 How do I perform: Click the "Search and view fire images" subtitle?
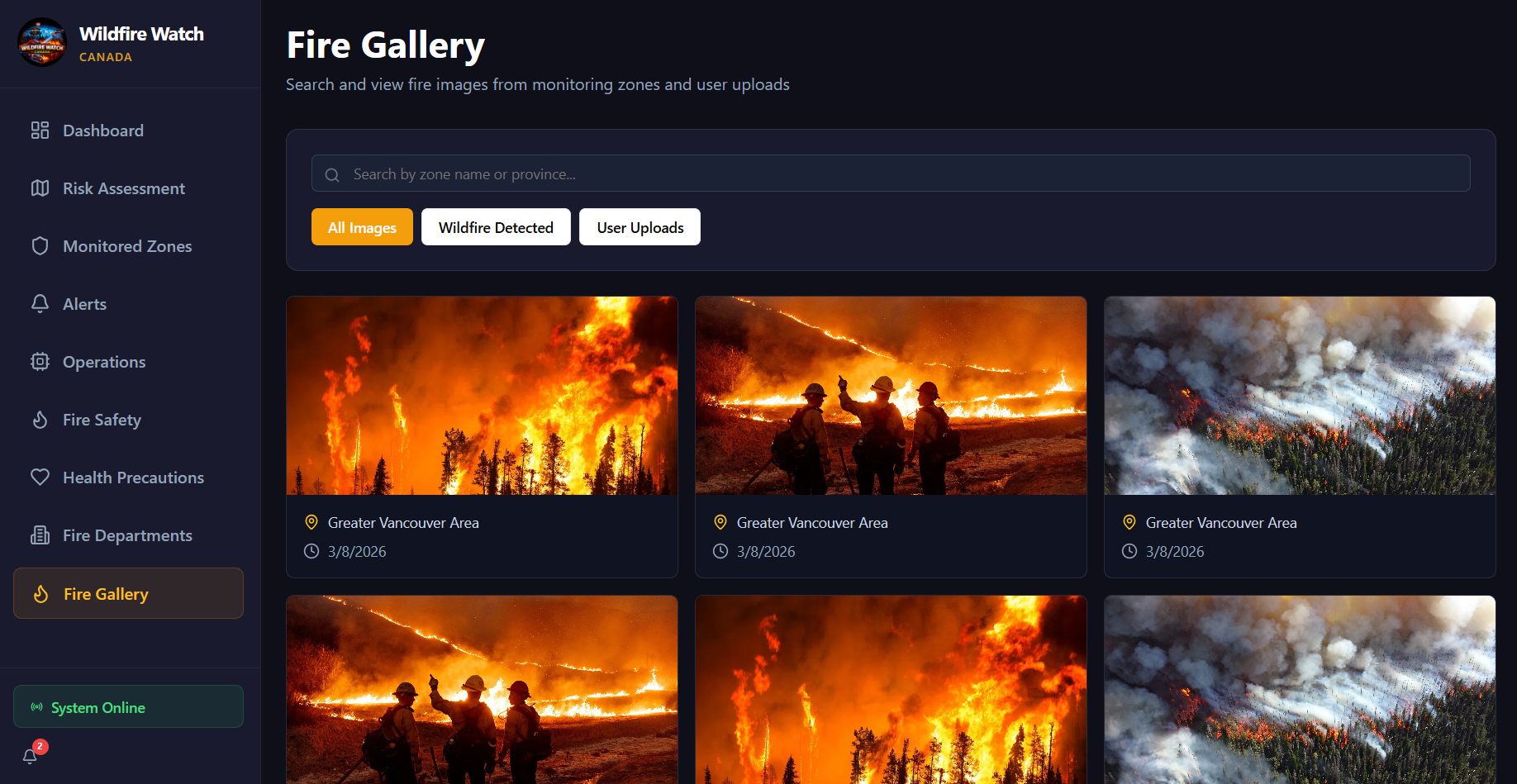538,84
